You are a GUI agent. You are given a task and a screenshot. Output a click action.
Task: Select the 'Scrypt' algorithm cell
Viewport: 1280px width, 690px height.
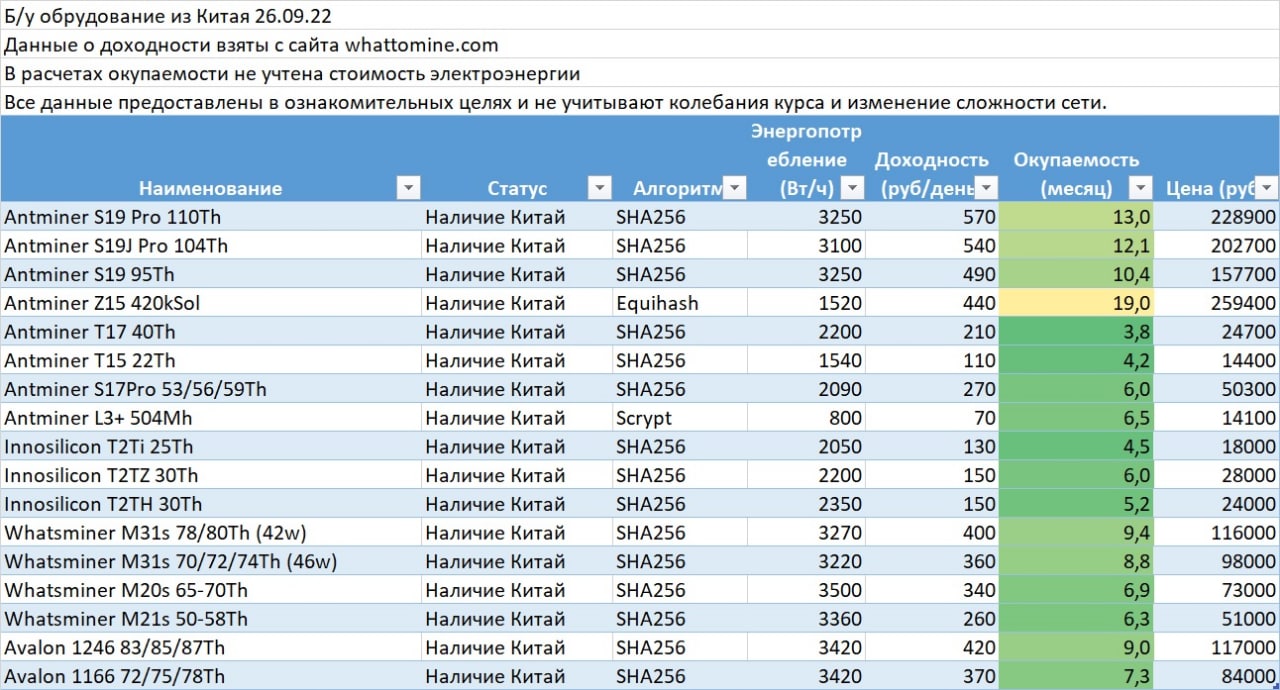pos(680,418)
